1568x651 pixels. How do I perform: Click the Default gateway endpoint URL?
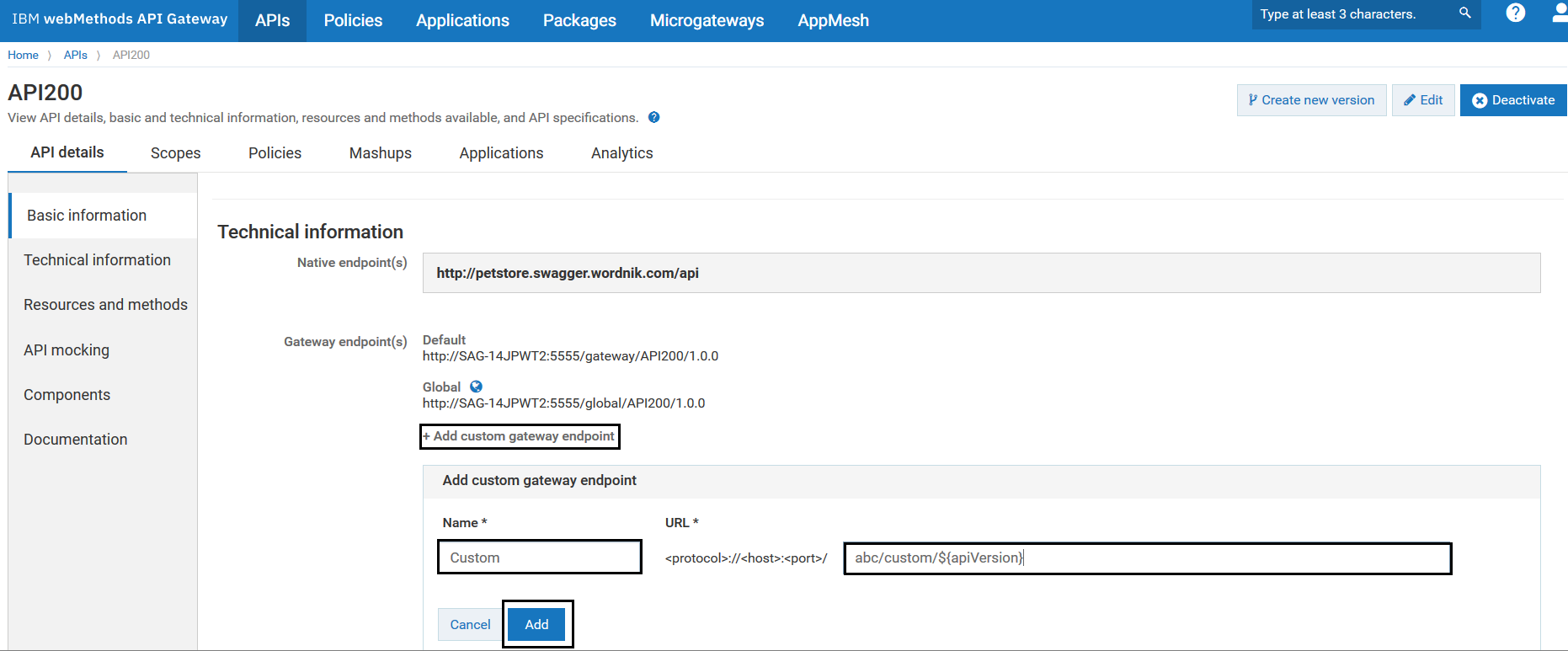click(570, 356)
